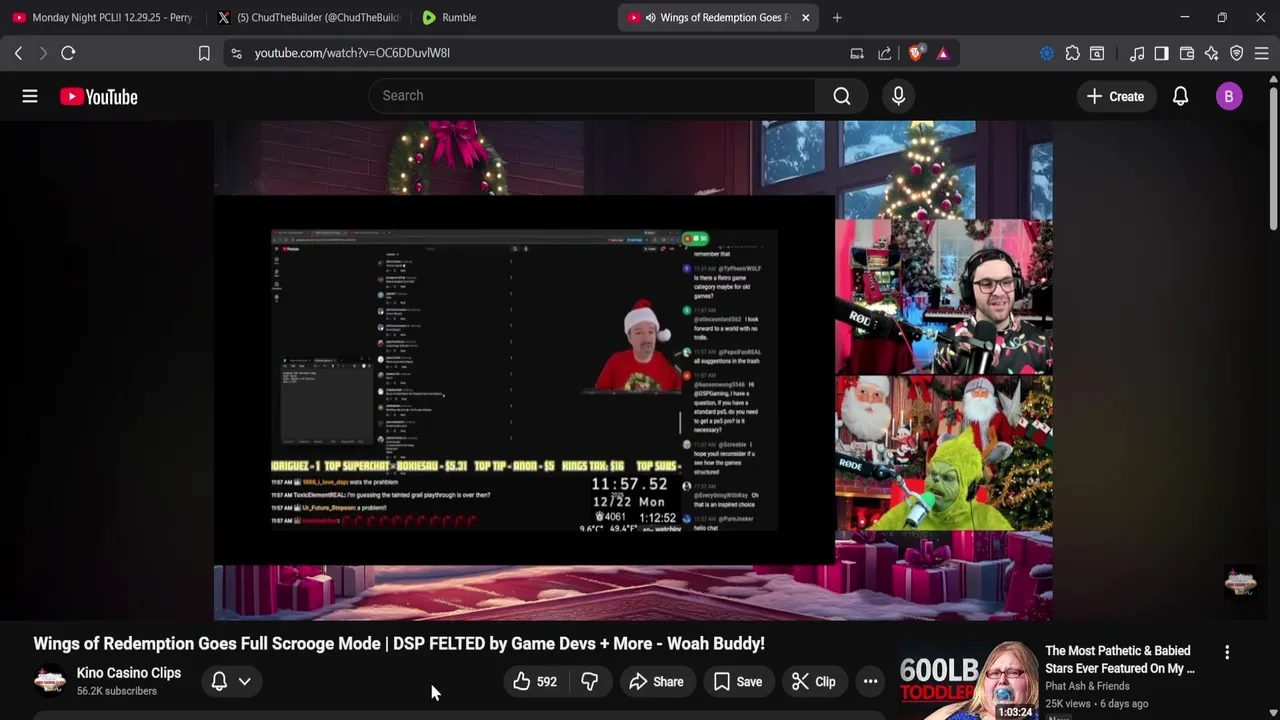Share this page from address bar
This screenshot has height=720, width=1280.
[x=885, y=53]
